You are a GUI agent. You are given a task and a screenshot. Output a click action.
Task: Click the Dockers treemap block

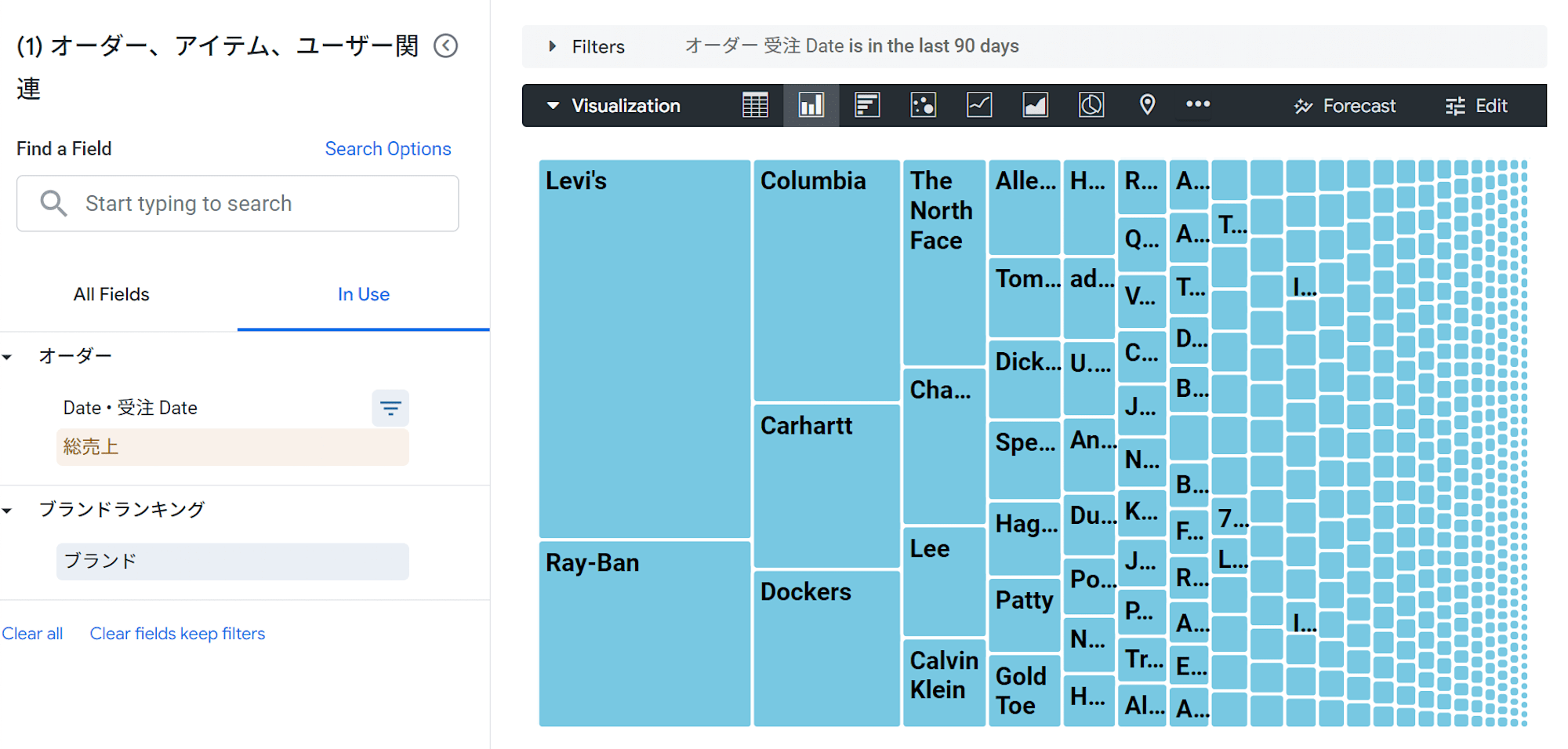[827, 649]
